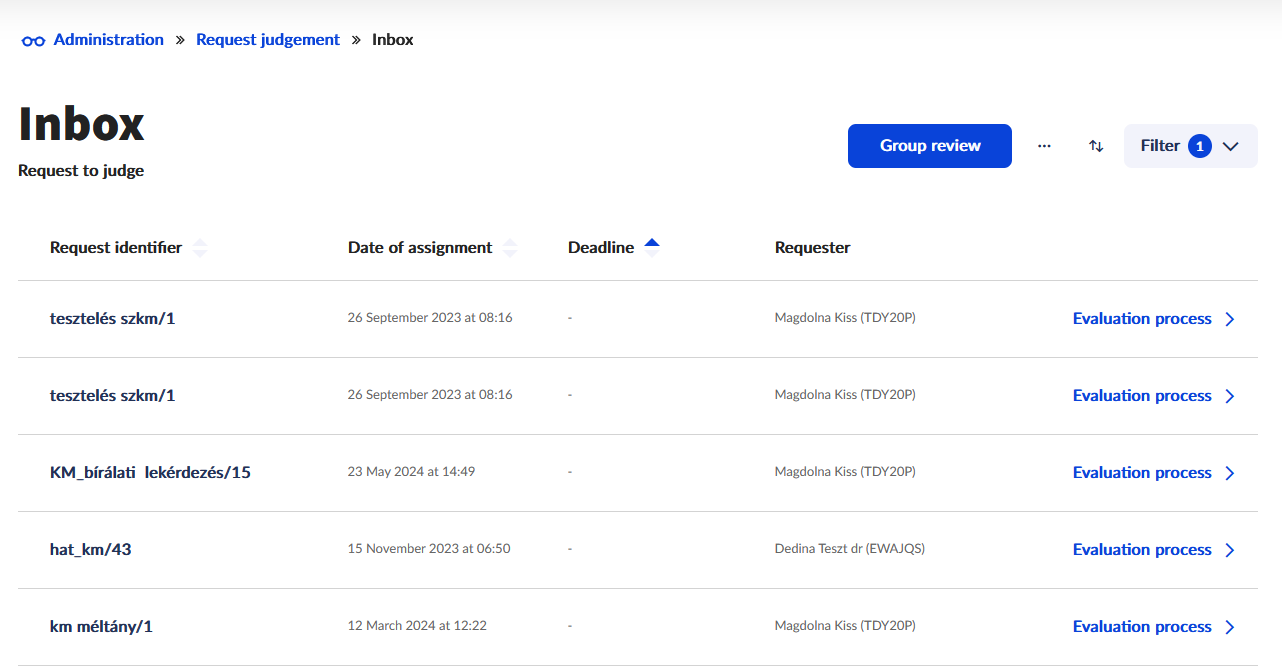Toggle Deadline column sort arrow
Image resolution: width=1282 pixels, height=668 pixels.
pos(652,248)
